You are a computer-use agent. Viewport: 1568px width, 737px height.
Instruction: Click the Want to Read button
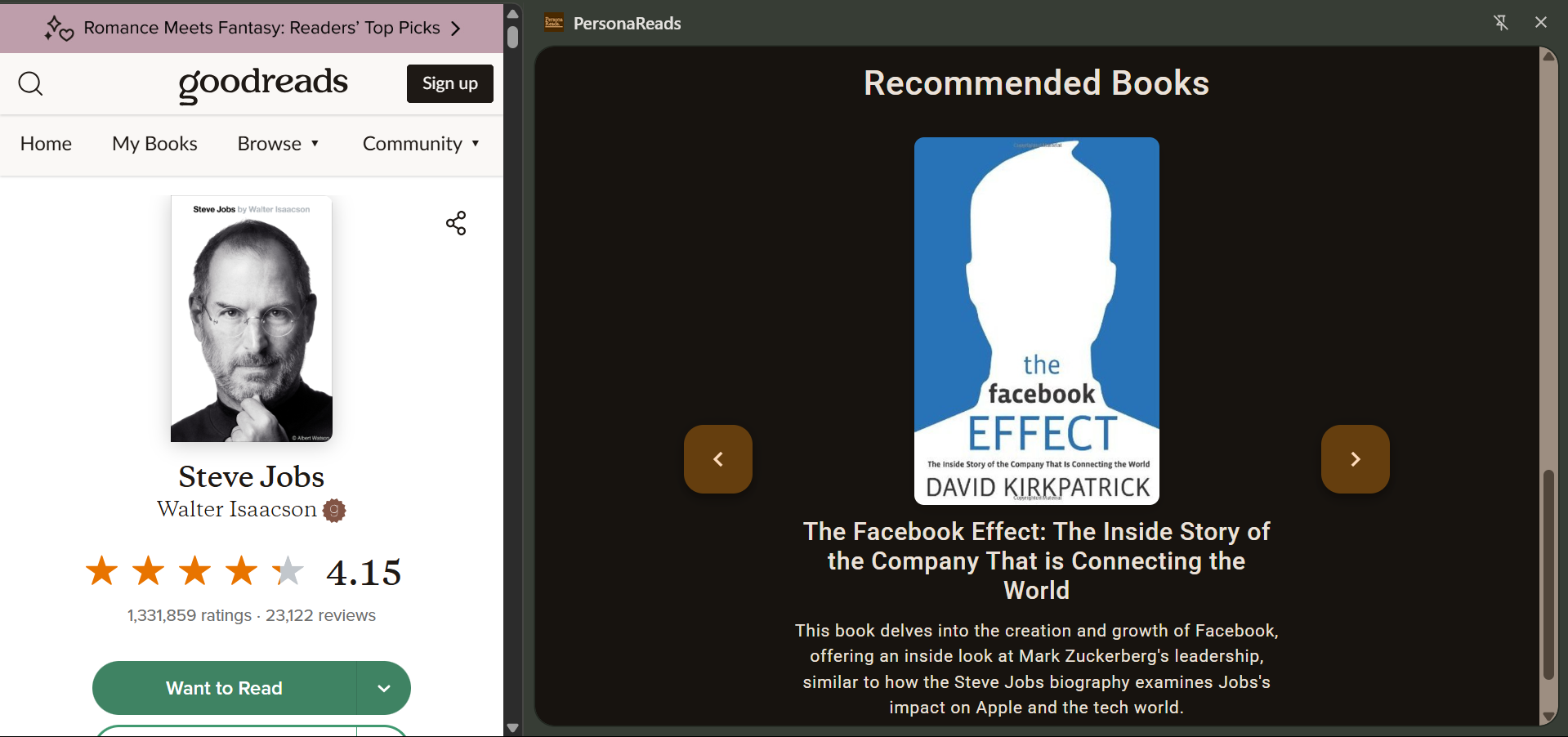(225, 688)
